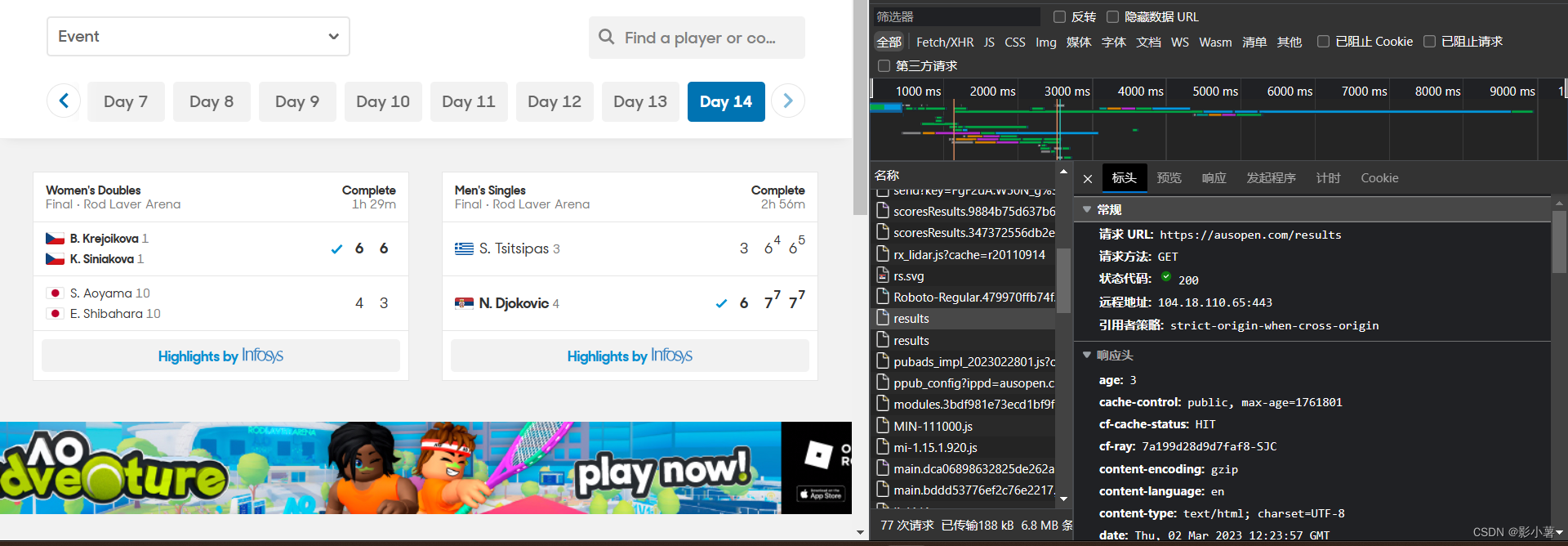Image resolution: width=1568 pixels, height=546 pixels.
Task: Go to next days with right arrow
Action: click(788, 101)
